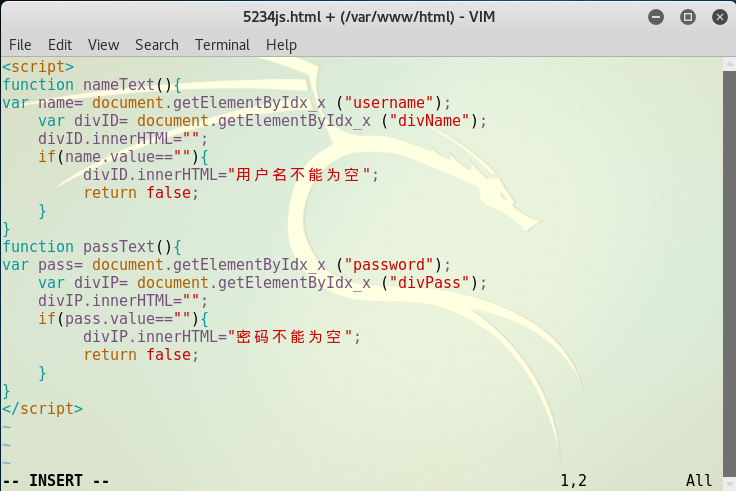Image resolution: width=736 pixels, height=491 pixels.
Task: Open the Edit menu
Action: [x=60, y=45]
